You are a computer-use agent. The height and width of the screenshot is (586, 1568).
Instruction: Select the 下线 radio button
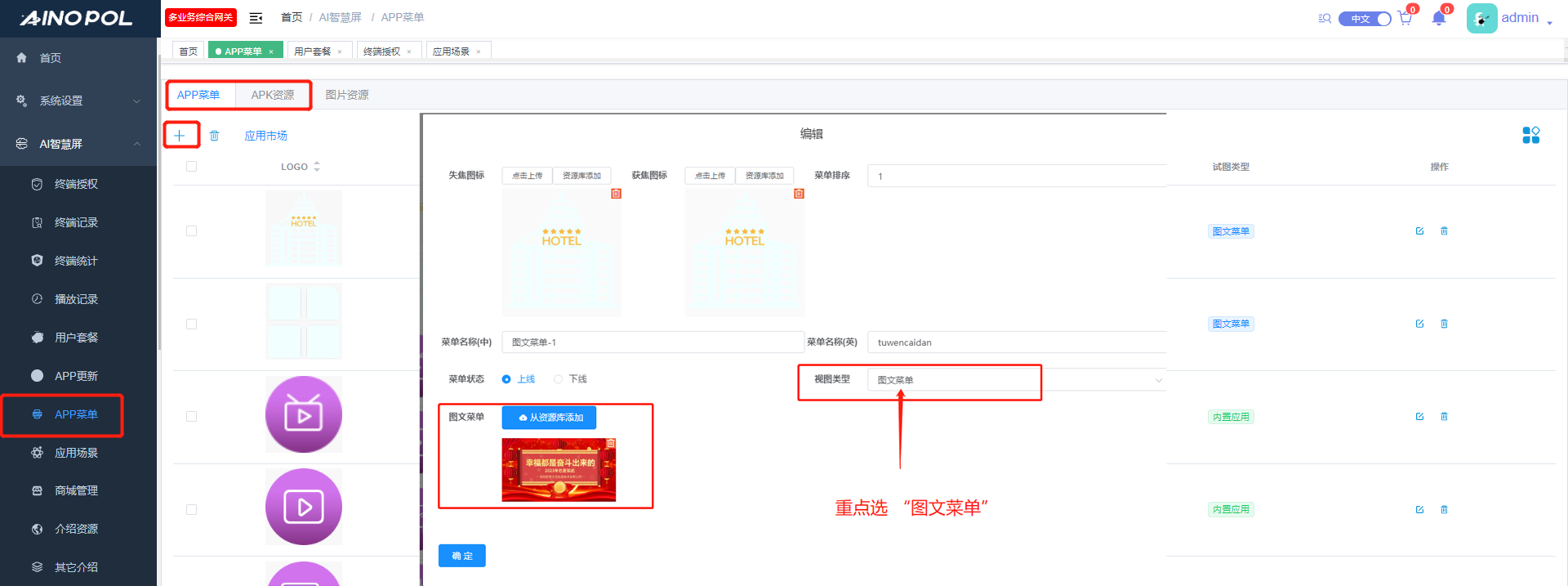(x=559, y=379)
